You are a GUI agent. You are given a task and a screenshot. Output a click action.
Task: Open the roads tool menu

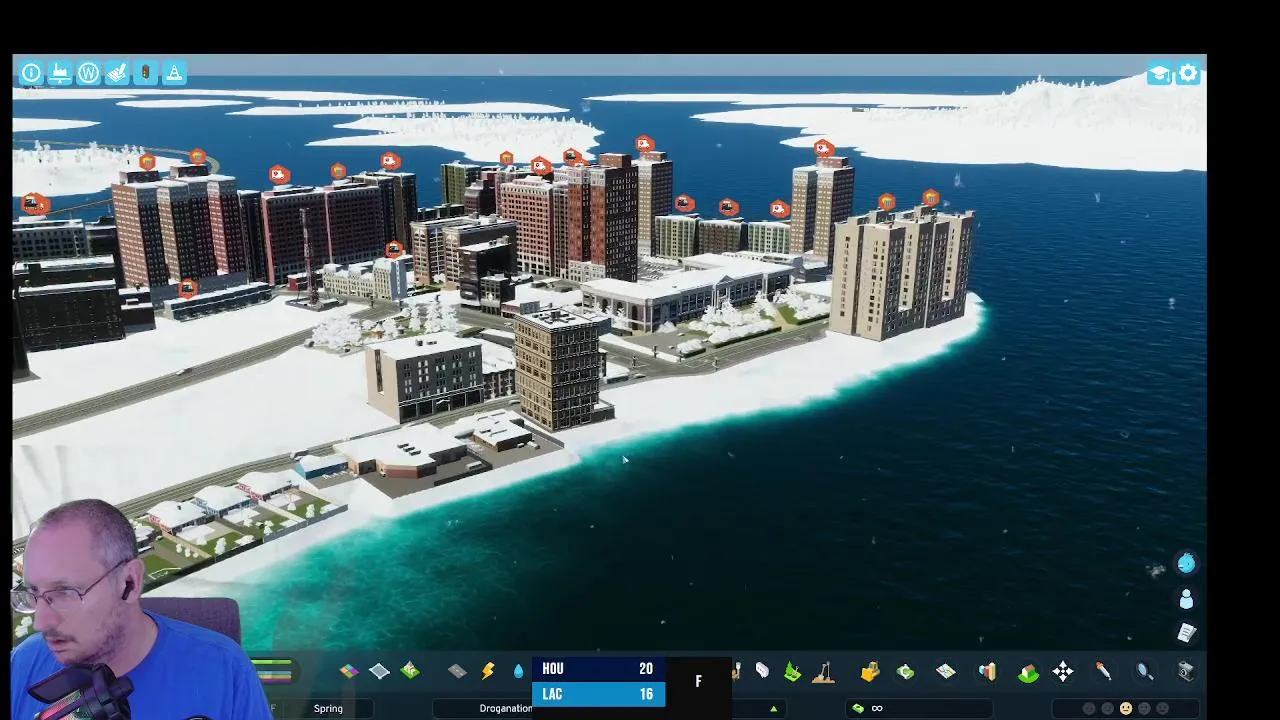click(457, 671)
